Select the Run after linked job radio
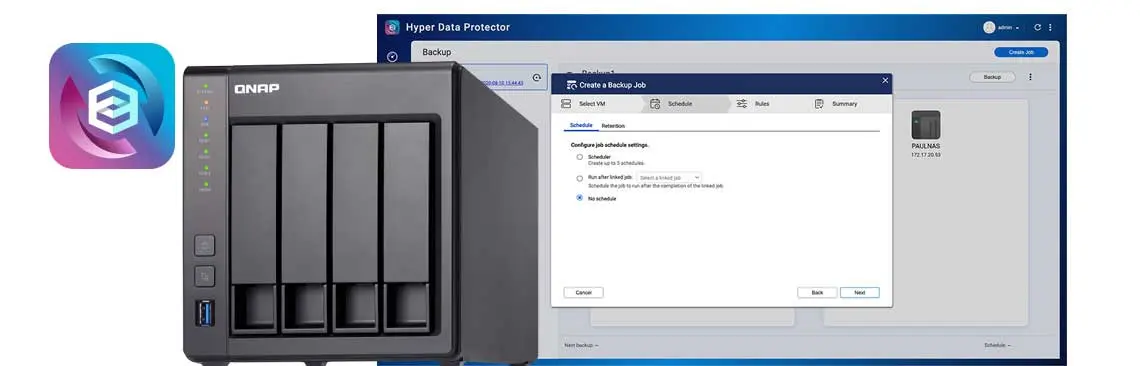 coord(579,178)
